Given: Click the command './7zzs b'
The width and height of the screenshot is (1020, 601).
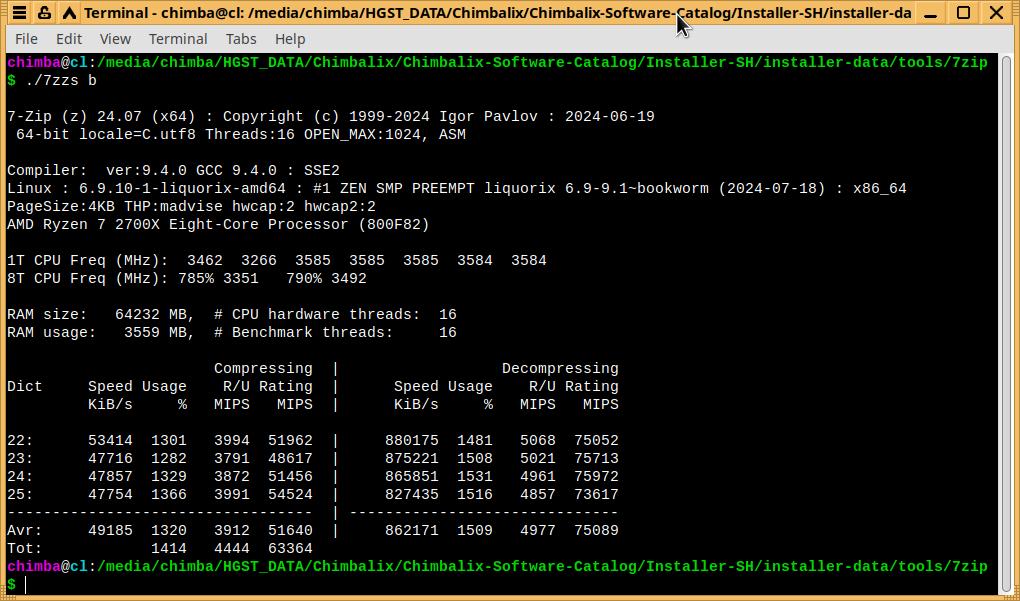Looking at the screenshot, I should (x=61, y=81).
